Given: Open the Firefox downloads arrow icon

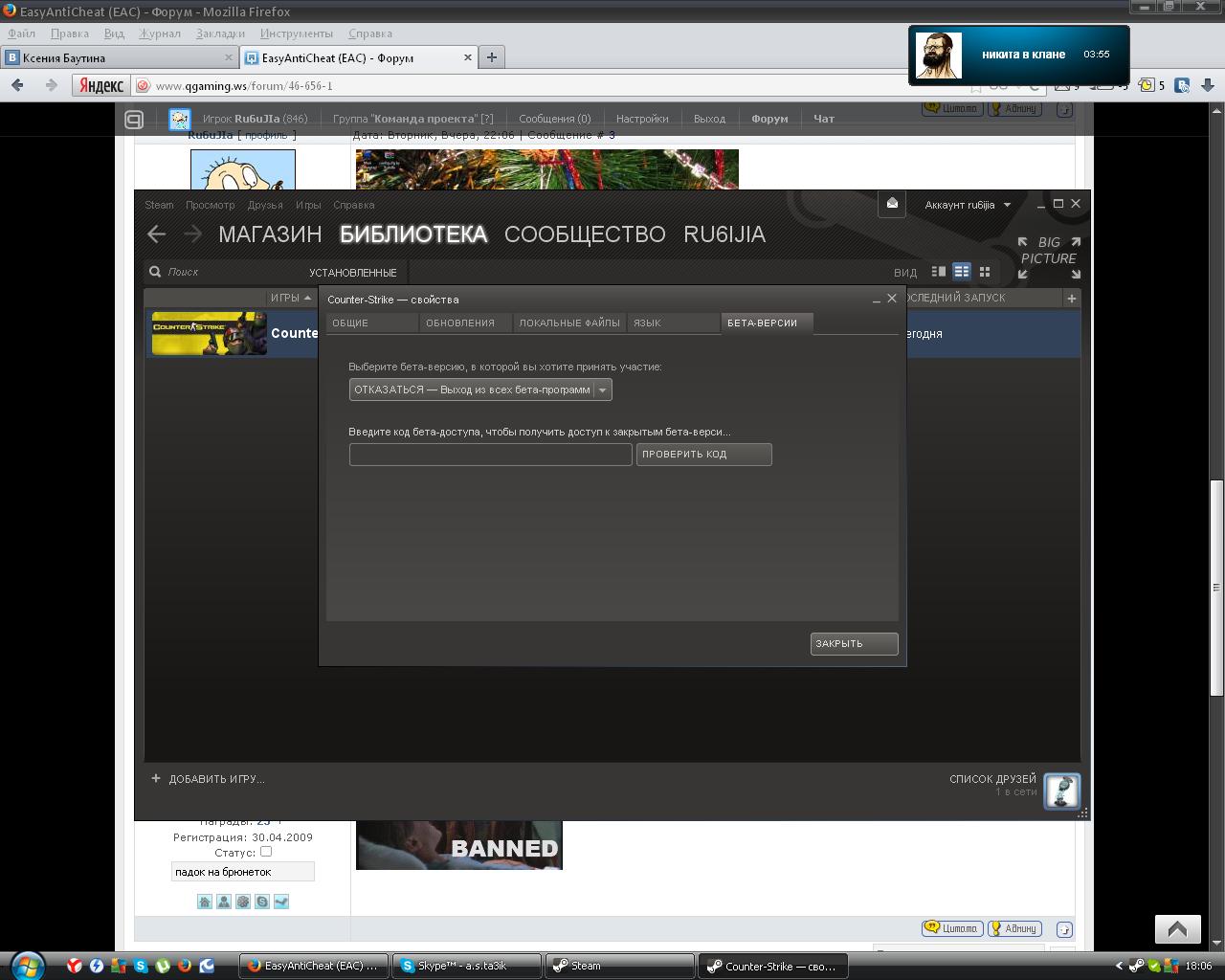Looking at the screenshot, I should [1208, 85].
